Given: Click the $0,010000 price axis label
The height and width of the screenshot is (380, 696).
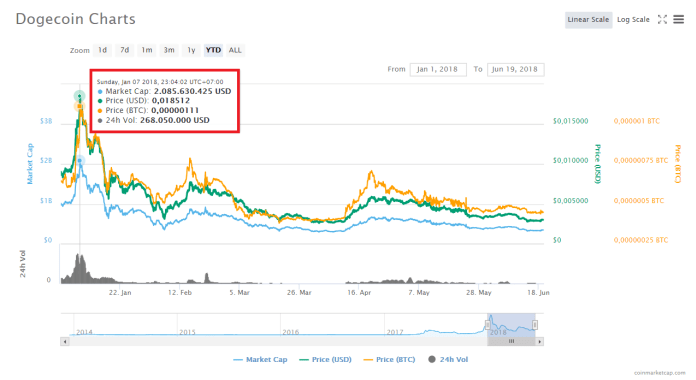Looking at the screenshot, I should [x=570, y=160].
